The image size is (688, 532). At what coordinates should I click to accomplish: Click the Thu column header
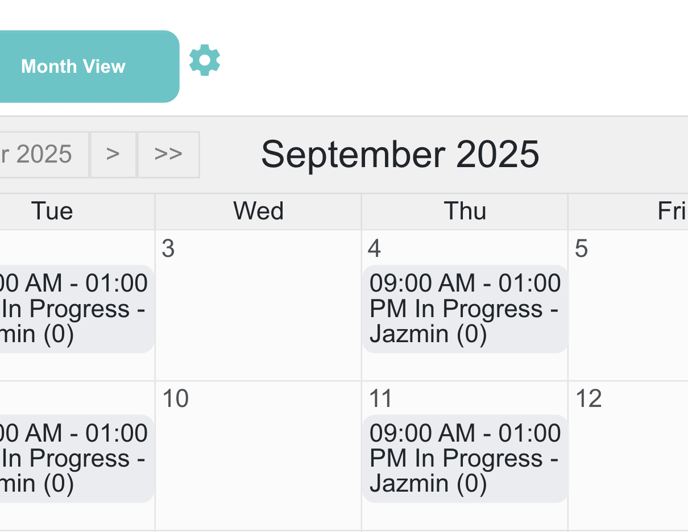[x=465, y=211]
